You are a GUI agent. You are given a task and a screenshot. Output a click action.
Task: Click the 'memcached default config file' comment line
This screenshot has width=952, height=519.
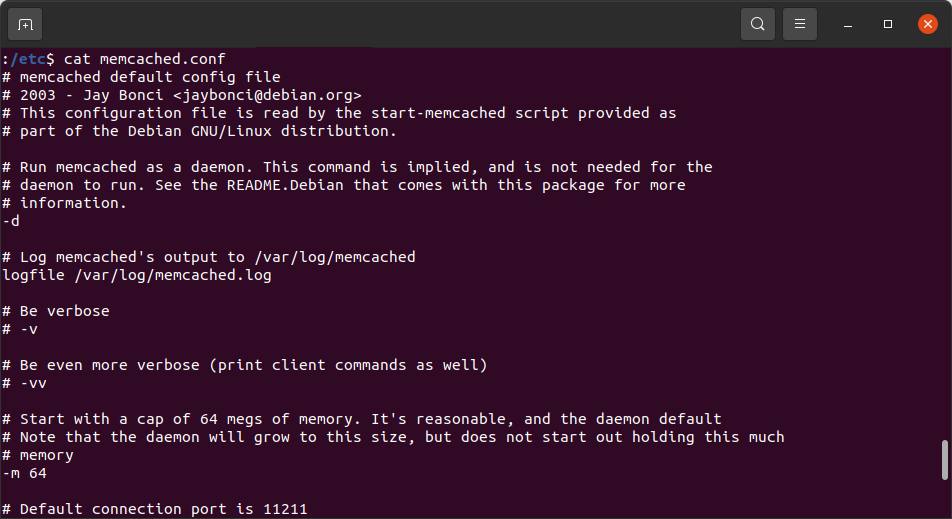point(150,77)
